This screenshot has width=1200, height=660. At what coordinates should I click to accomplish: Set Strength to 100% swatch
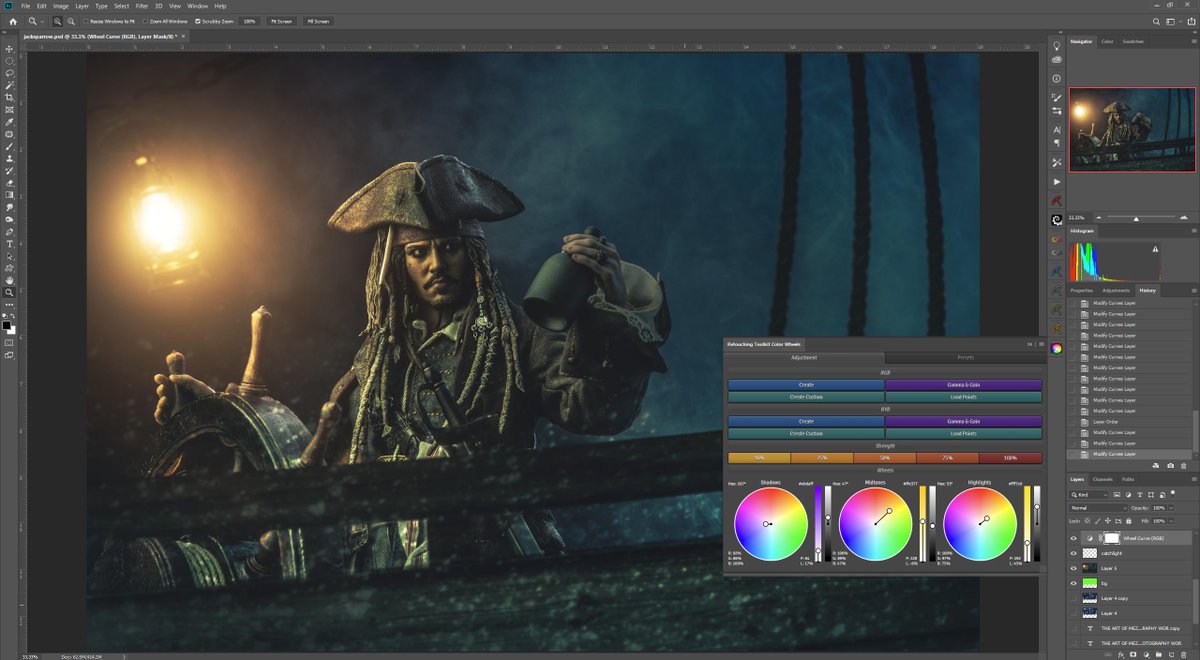pyautogui.click(x=1010, y=458)
